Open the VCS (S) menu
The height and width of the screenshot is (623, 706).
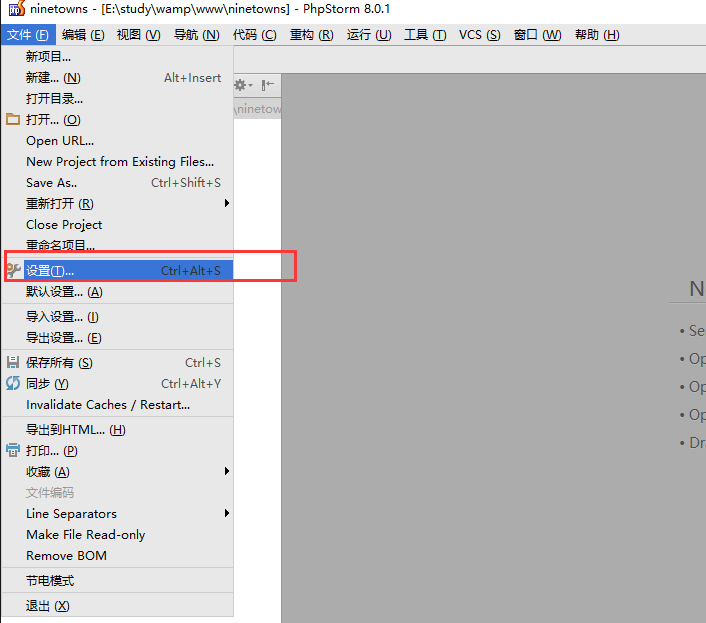(480, 35)
